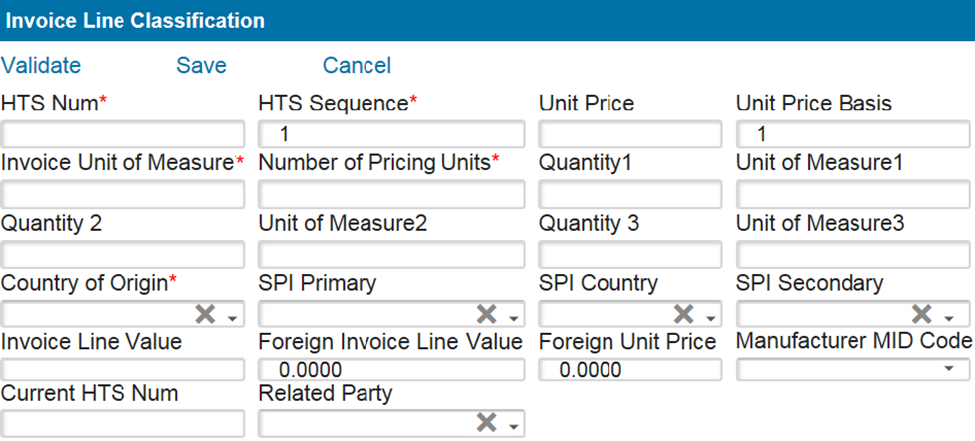Expand the Country of Origin dropdown

[233, 317]
